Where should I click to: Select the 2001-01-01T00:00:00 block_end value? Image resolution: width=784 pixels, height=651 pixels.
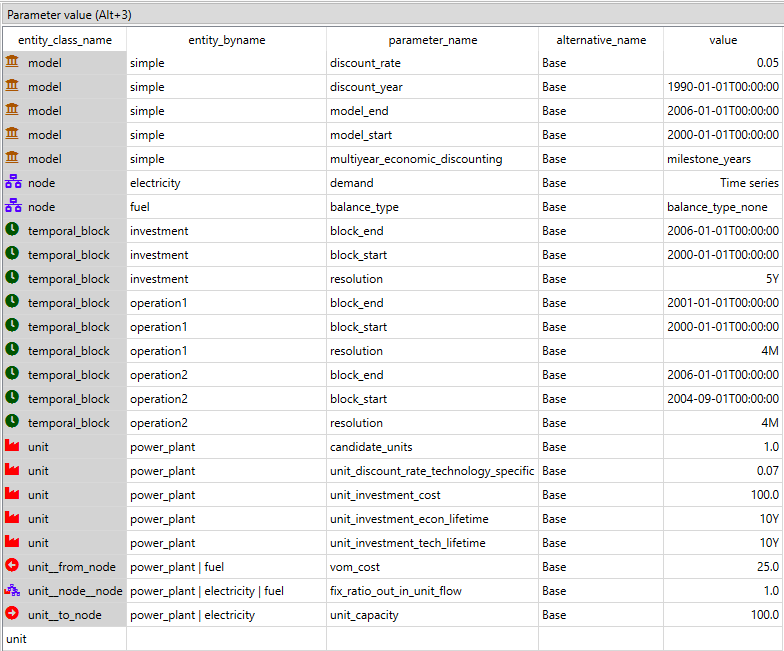pyautogui.click(x=723, y=303)
